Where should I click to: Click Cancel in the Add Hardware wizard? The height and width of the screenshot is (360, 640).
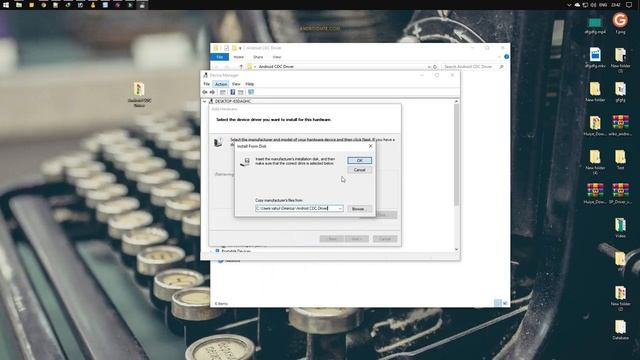[x=385, y=239]
